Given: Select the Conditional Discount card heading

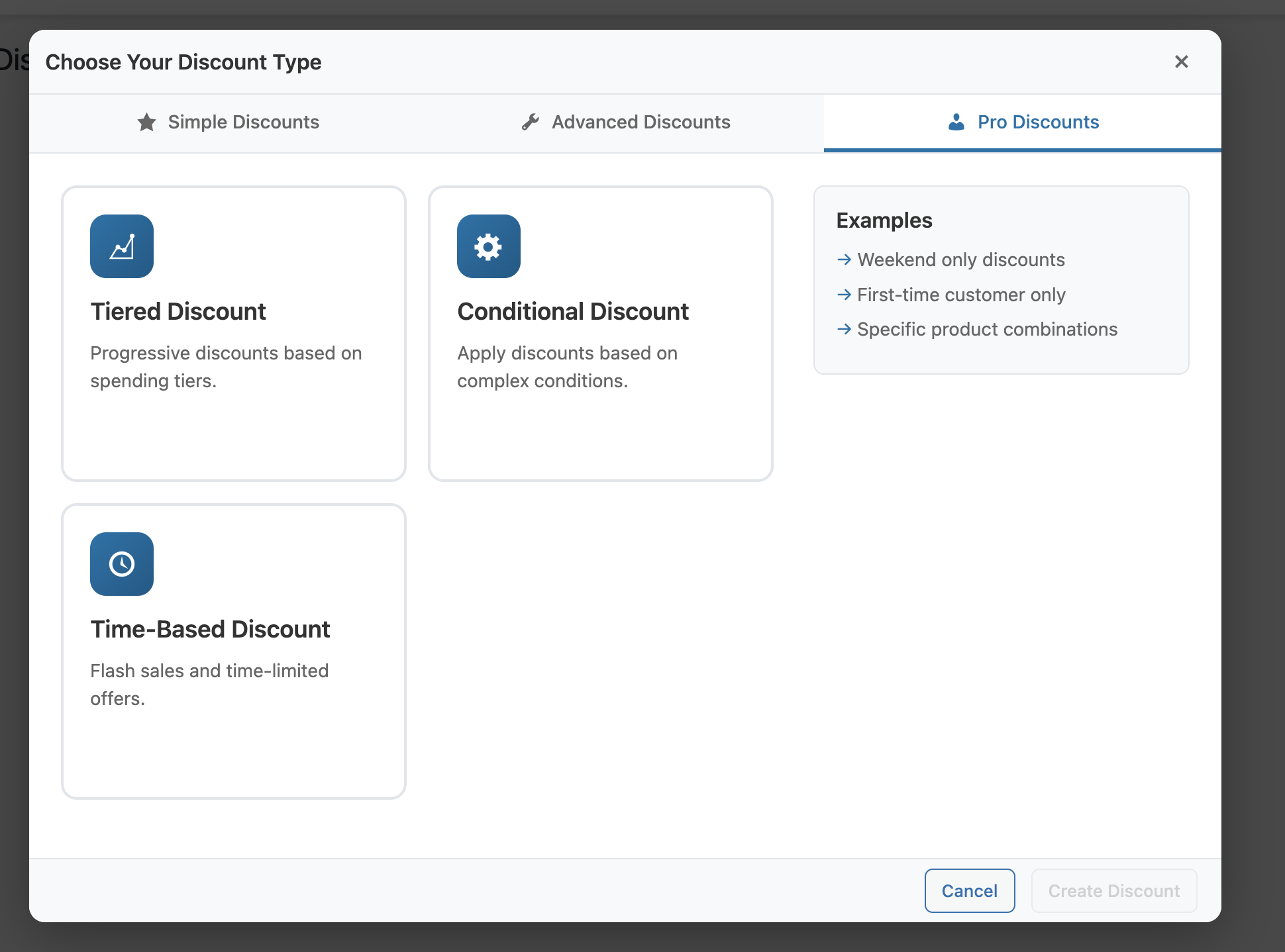Looking at the screenshot, I should (573, 312).
